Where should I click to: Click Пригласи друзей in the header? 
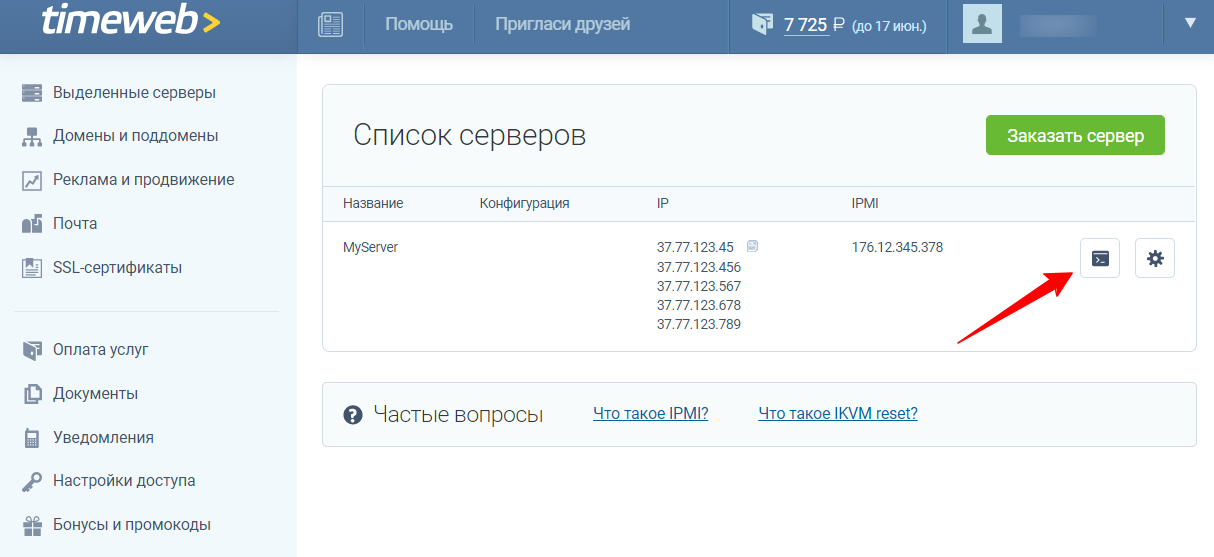click(562, 24)
